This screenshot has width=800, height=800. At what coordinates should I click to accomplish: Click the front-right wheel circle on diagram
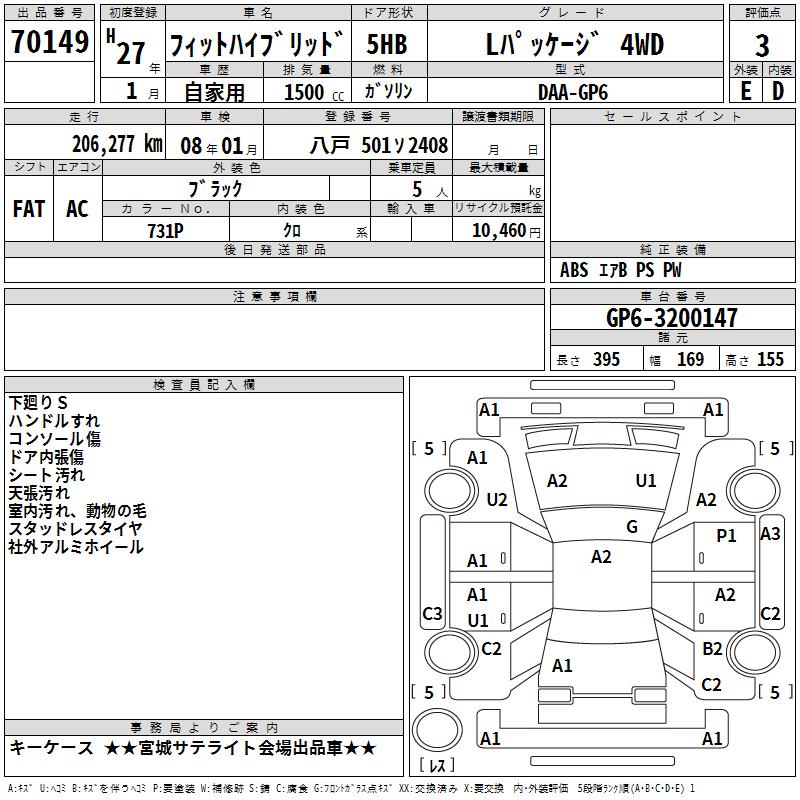pyautogui.click(x=754, y=492)
